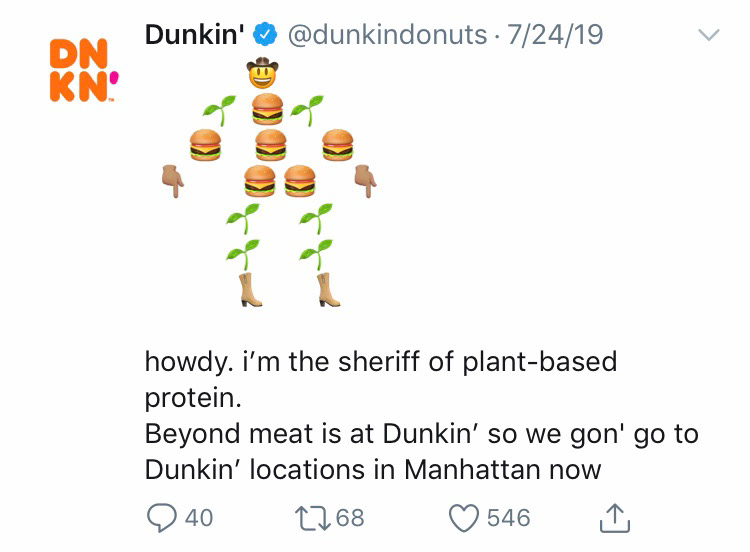Image resolution: width=750 pixels, height=552 pixels.
Task: Click the 40 replies count
Action: point(199,518)
